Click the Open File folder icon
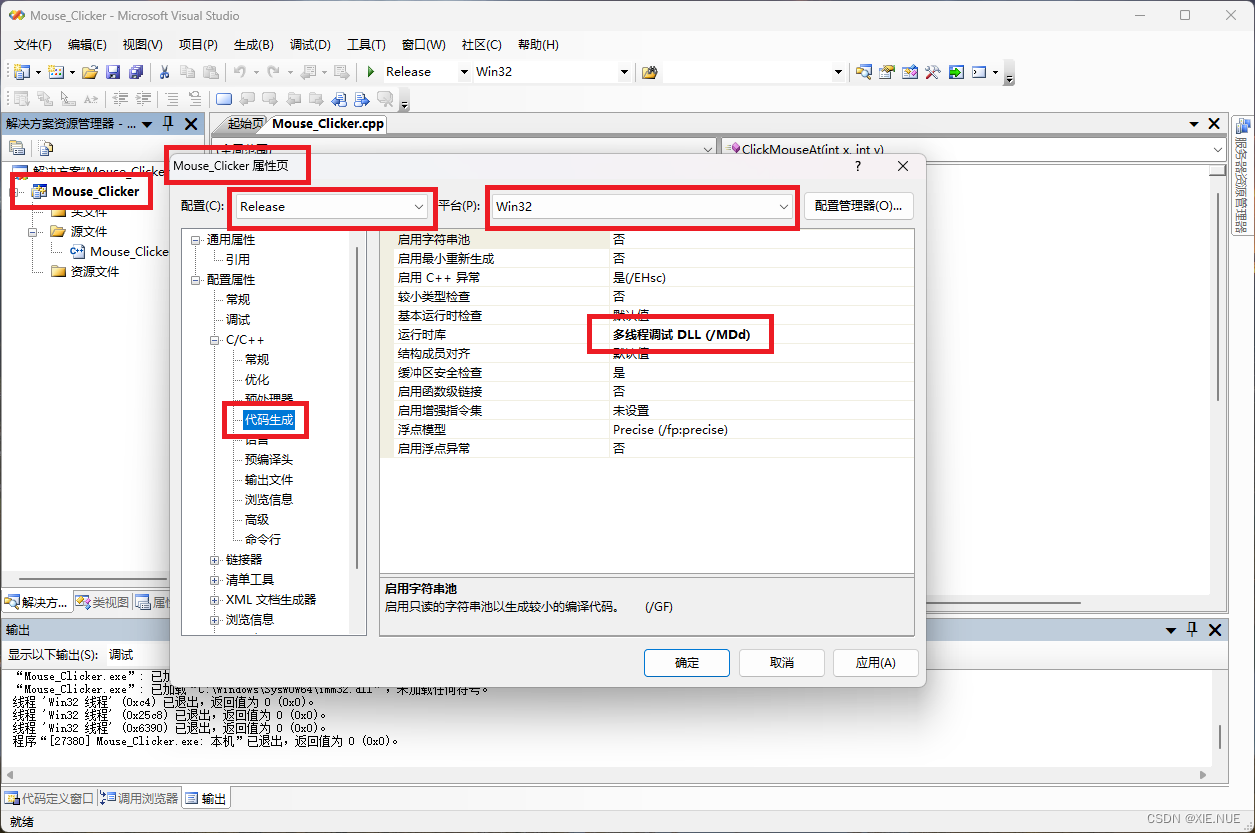Screen dimensions: 1255x833 90,72
